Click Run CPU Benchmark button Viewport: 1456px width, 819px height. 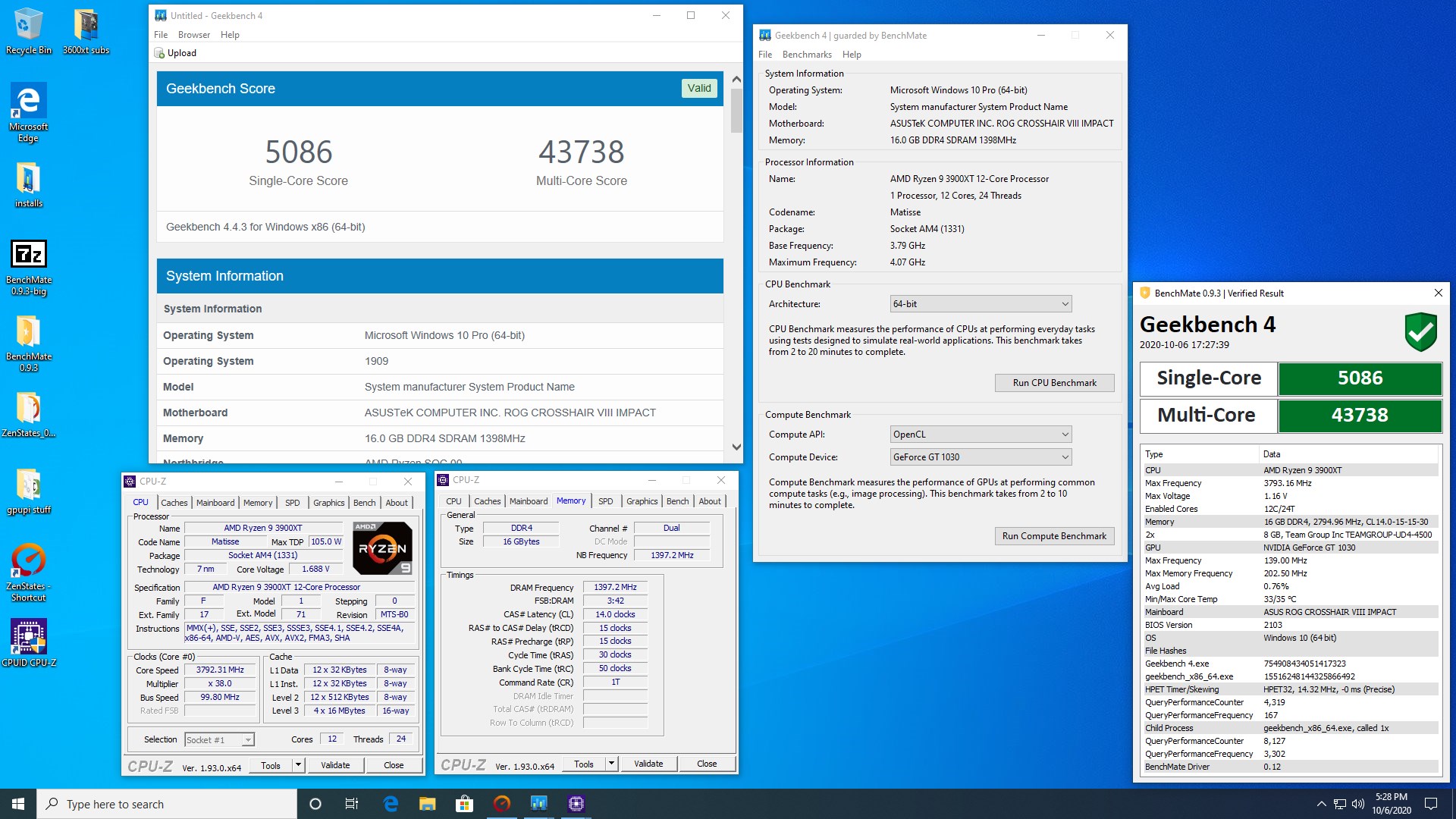click(x=1054, y=383)
